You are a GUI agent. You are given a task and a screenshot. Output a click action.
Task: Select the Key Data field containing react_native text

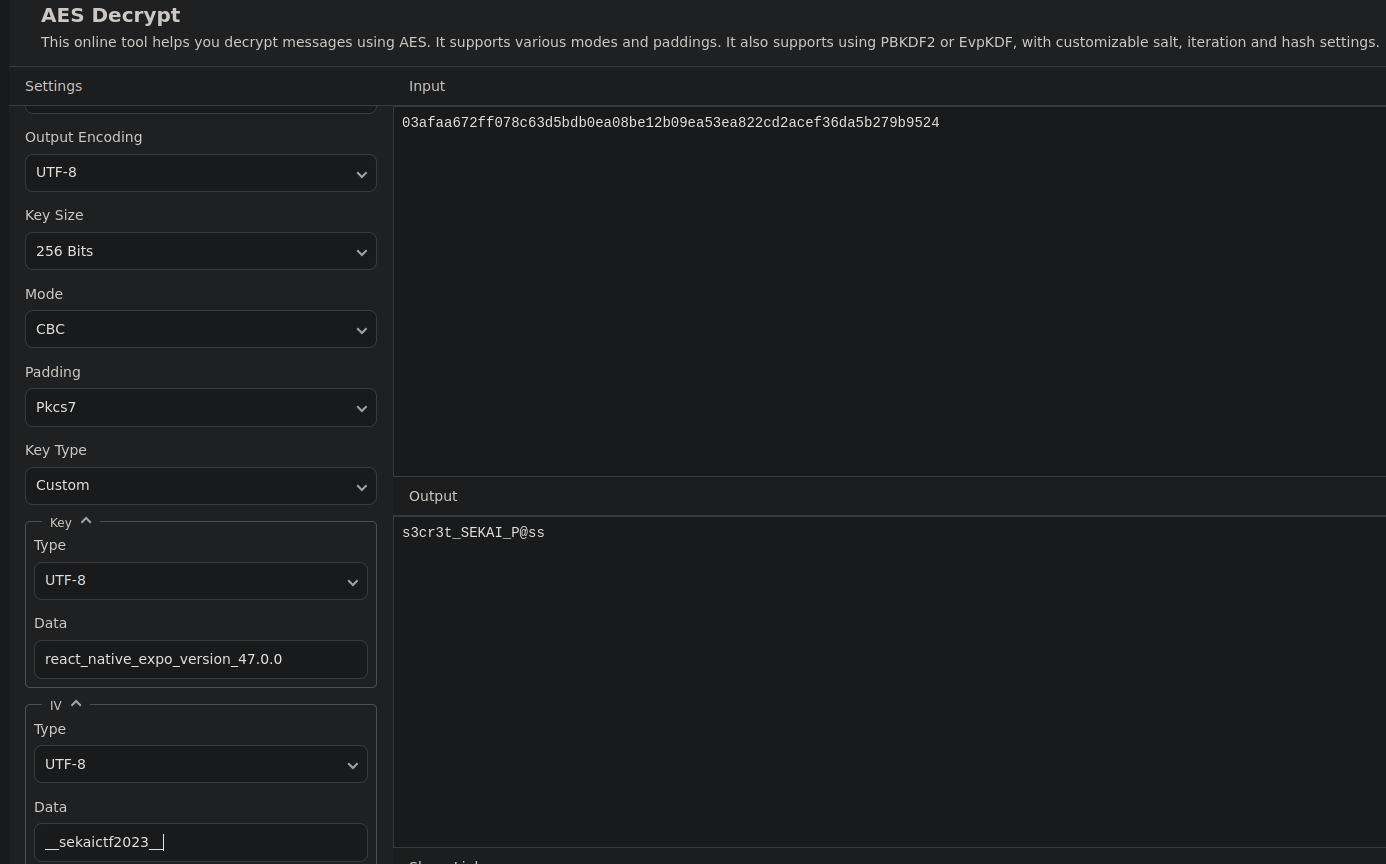pos(200,659)
